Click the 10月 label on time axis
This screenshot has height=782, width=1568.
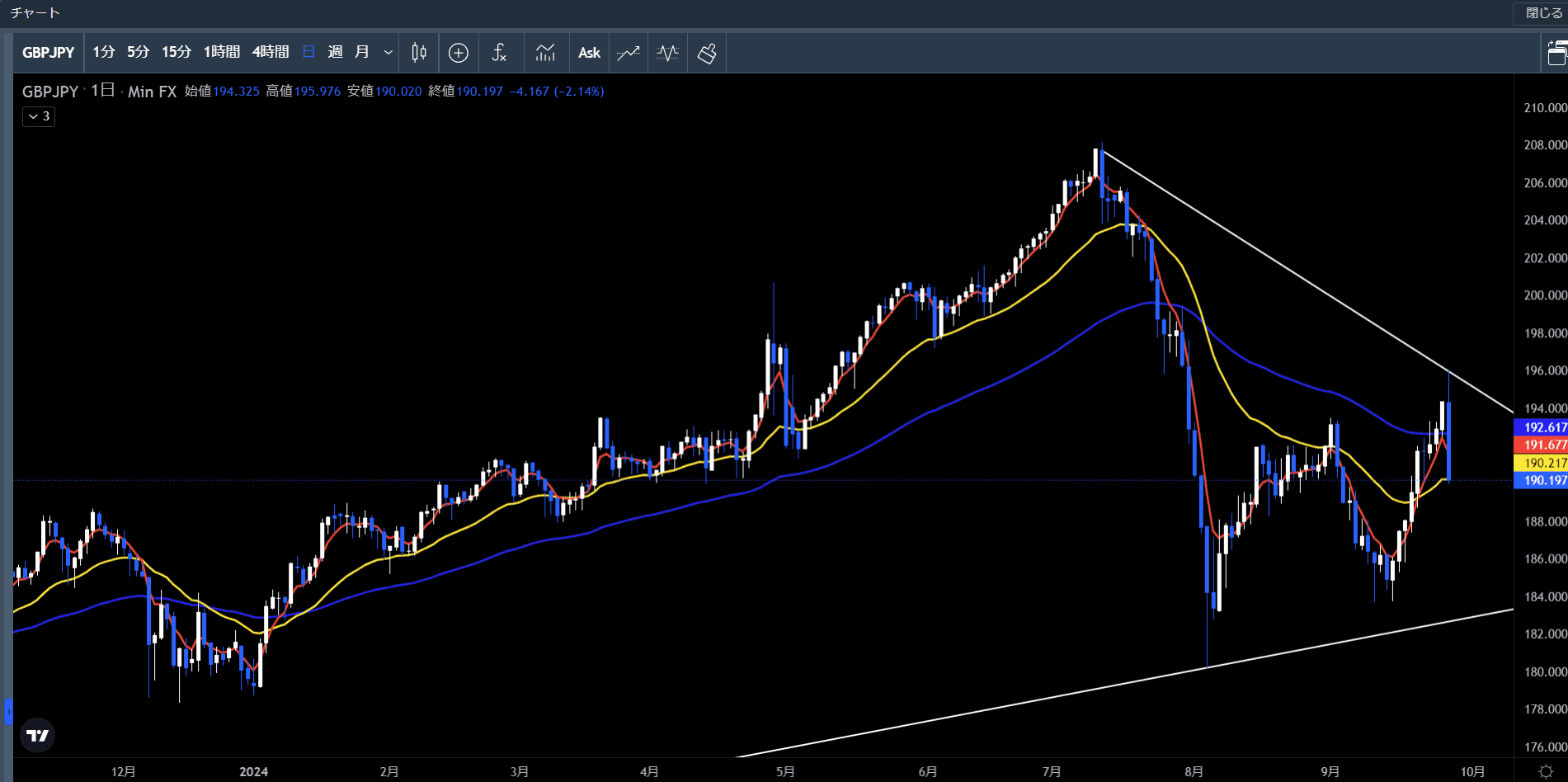click(x=1472, y=771)
